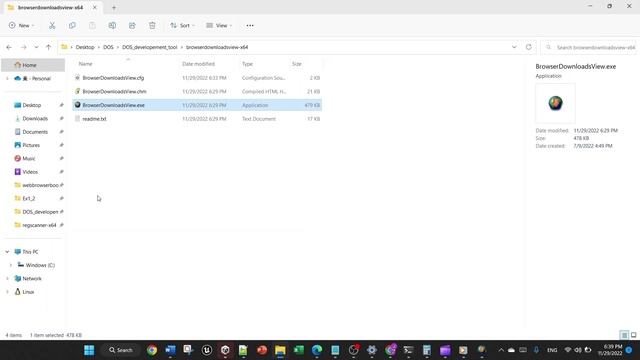Click the Delete trash icon in toolbar

[x=152, y=25]
